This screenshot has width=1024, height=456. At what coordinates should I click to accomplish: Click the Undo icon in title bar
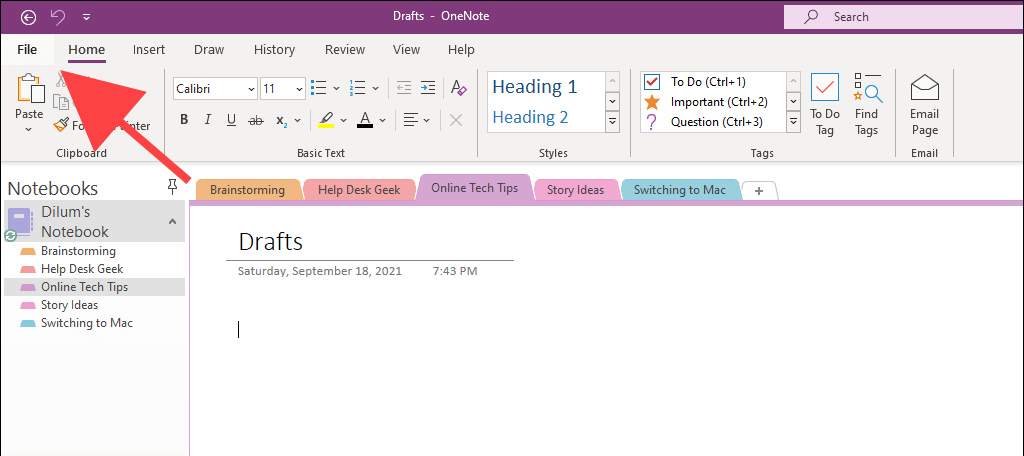(58, 17)
